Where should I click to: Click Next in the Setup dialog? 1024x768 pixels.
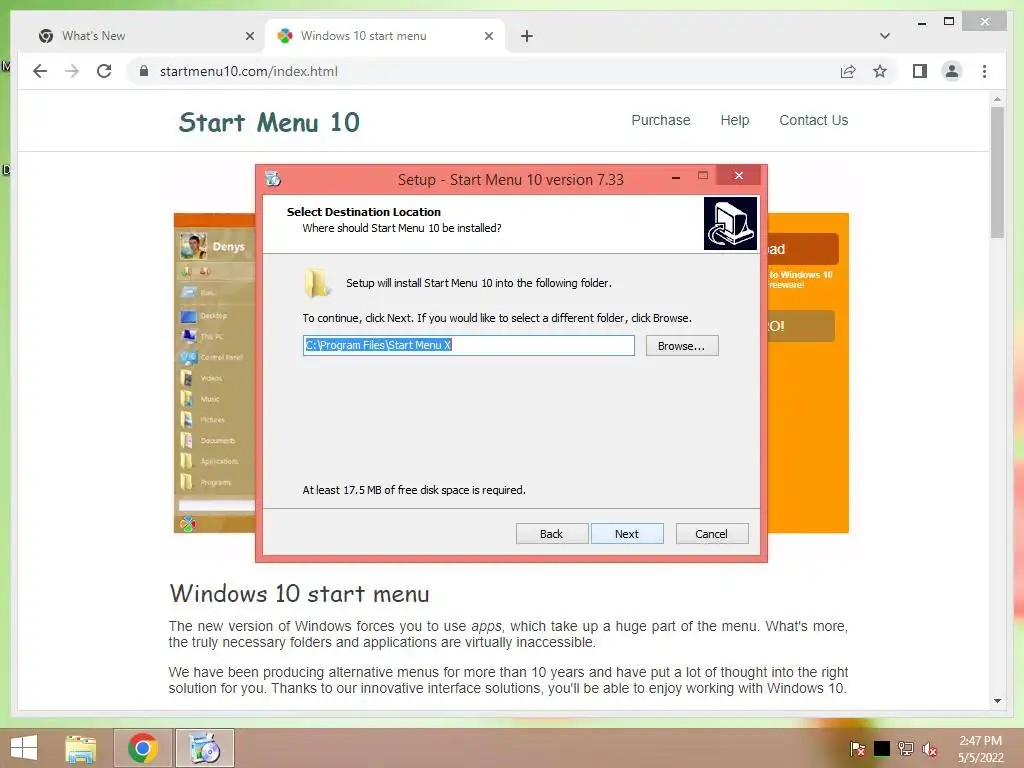point(627,534)
